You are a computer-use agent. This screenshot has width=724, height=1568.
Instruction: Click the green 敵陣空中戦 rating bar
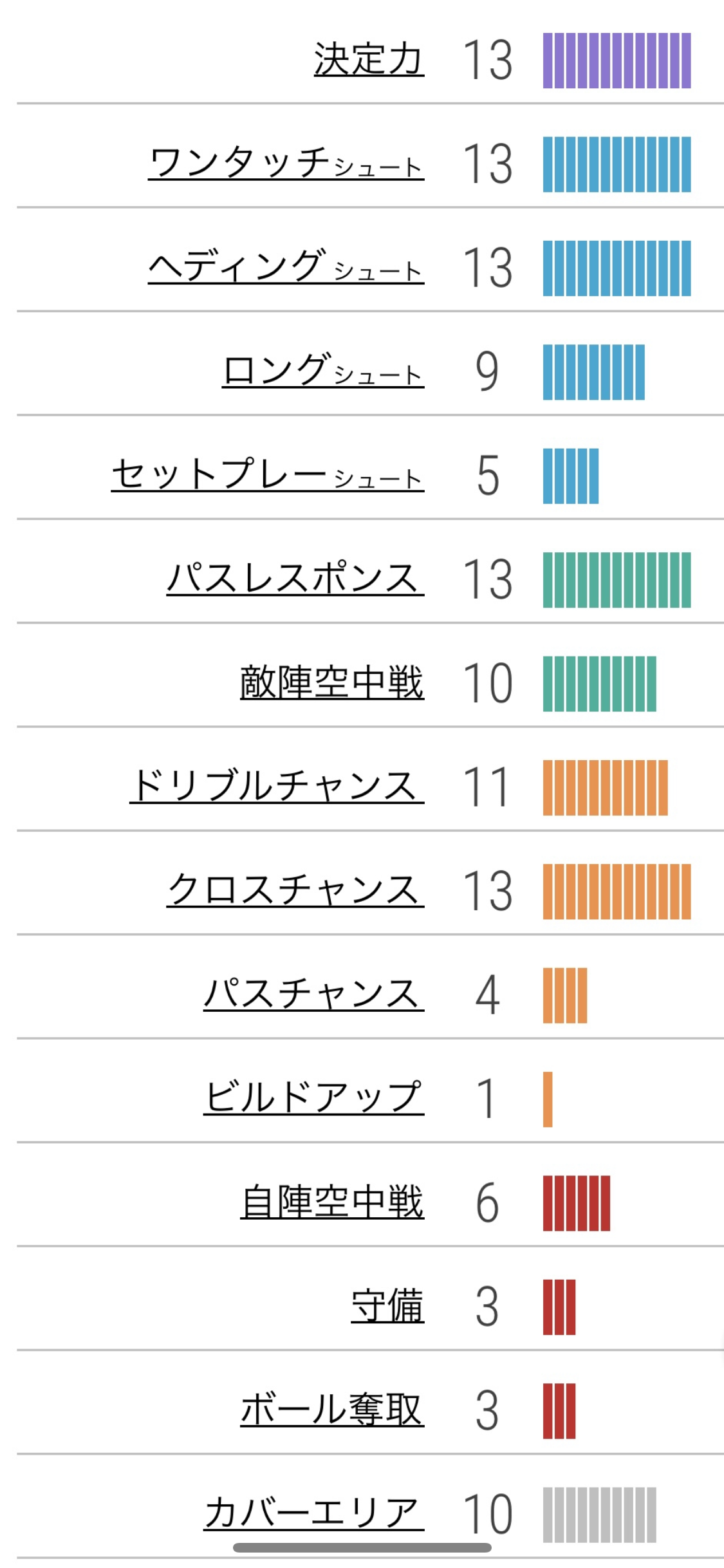click(x=599, y=684)
